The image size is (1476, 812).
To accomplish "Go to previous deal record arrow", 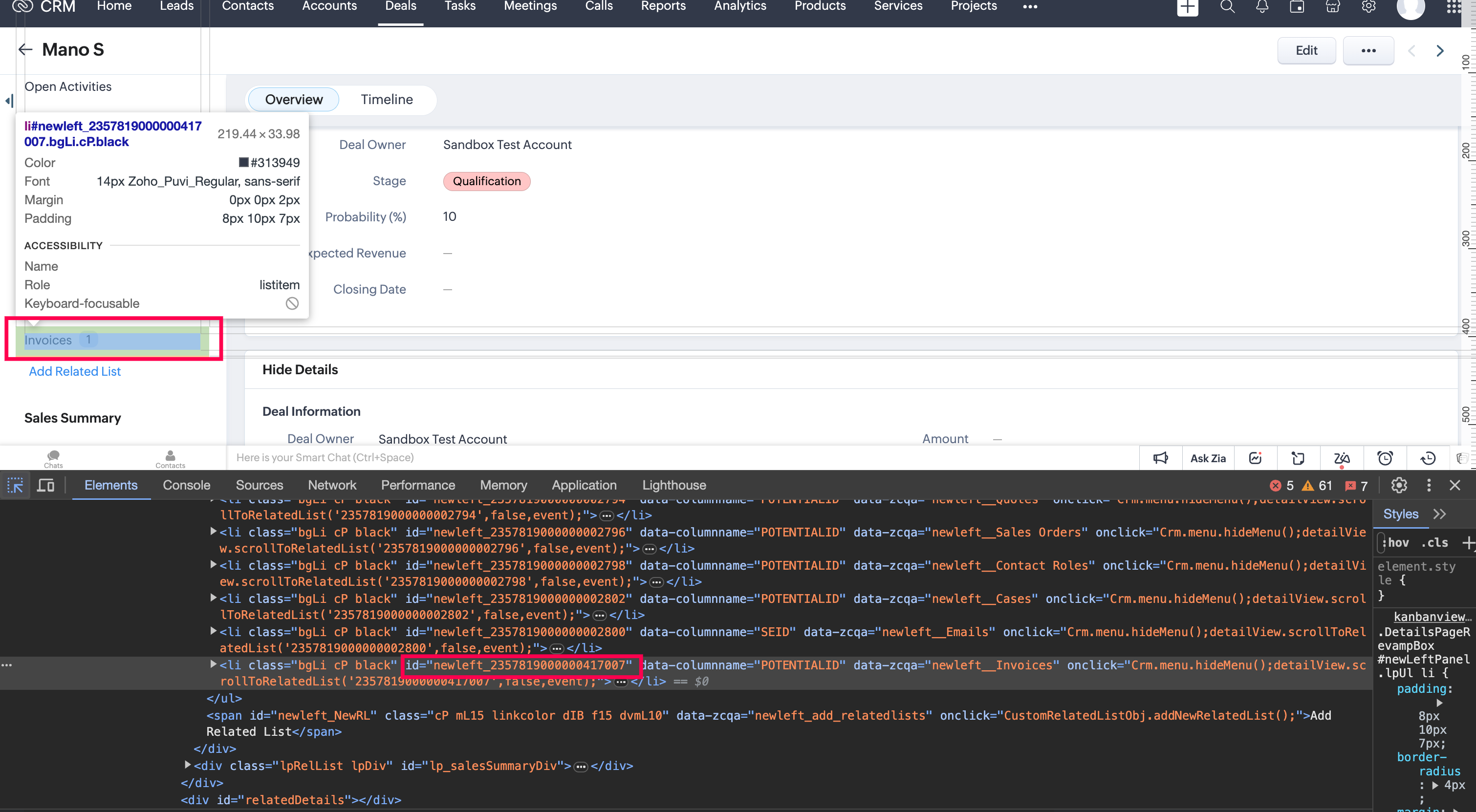I will 1412,51.
